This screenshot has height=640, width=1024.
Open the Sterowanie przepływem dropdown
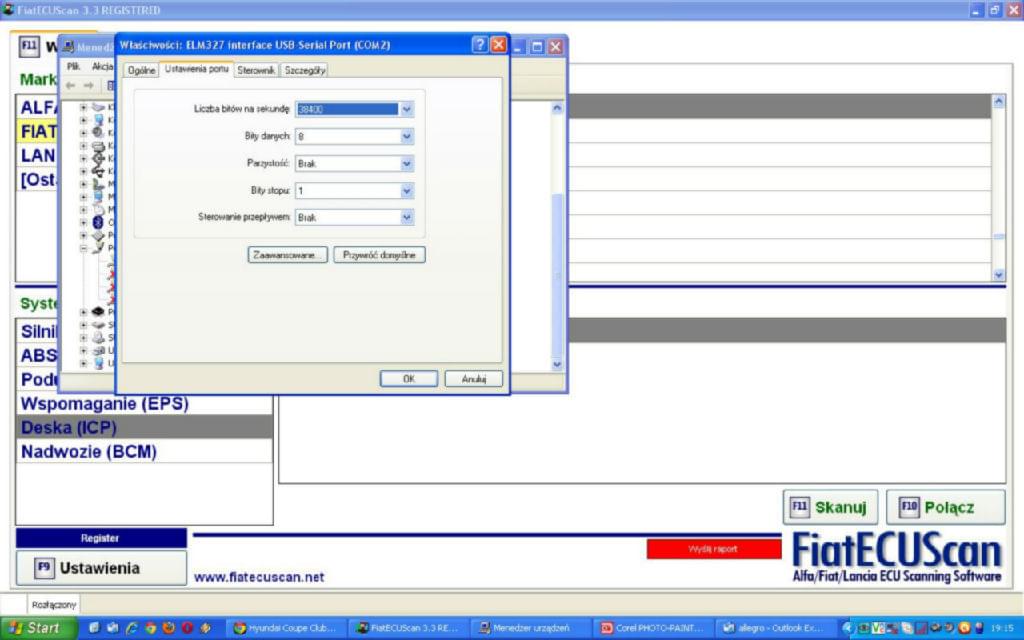pyautogui.click(x=406, y=217)
